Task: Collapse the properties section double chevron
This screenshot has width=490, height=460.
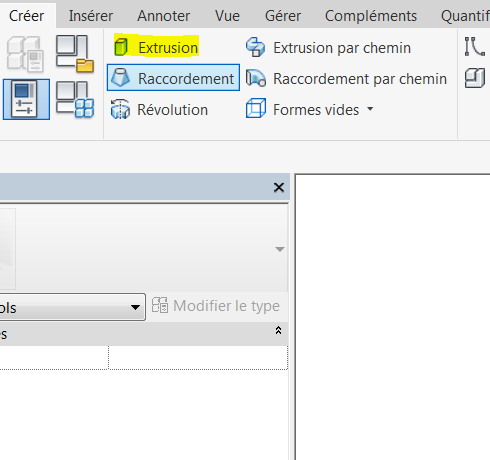Action: click(x=278, y=330)
